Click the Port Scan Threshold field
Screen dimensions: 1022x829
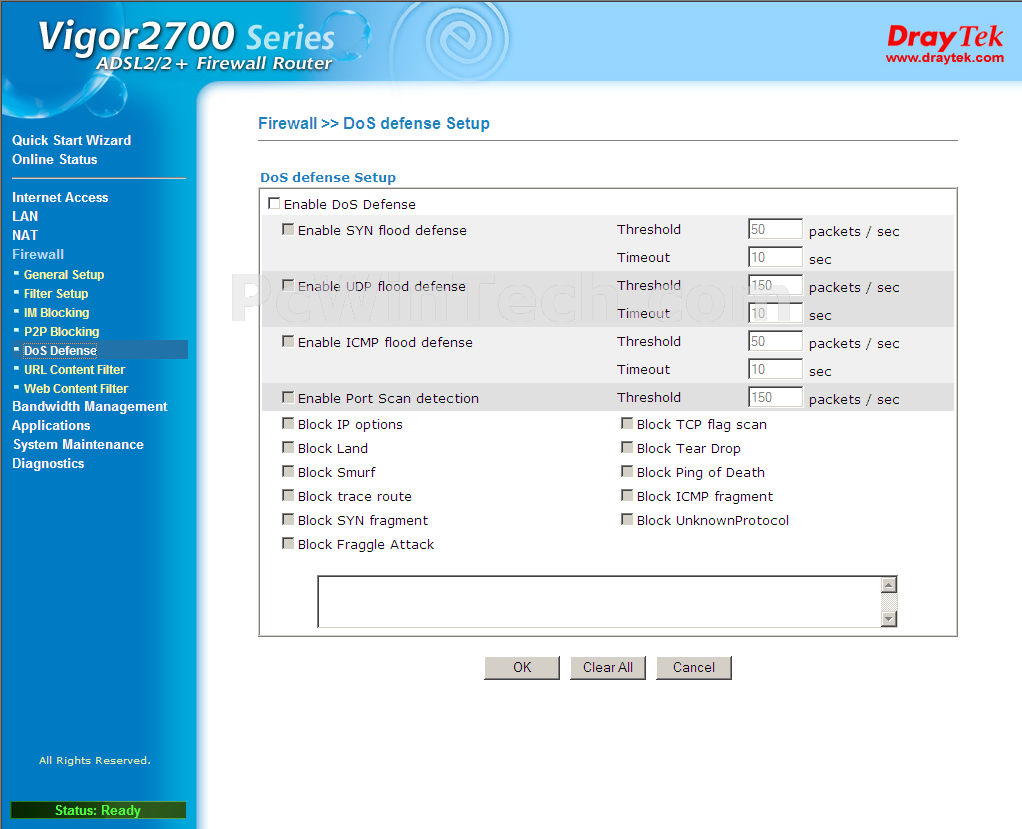775,398
